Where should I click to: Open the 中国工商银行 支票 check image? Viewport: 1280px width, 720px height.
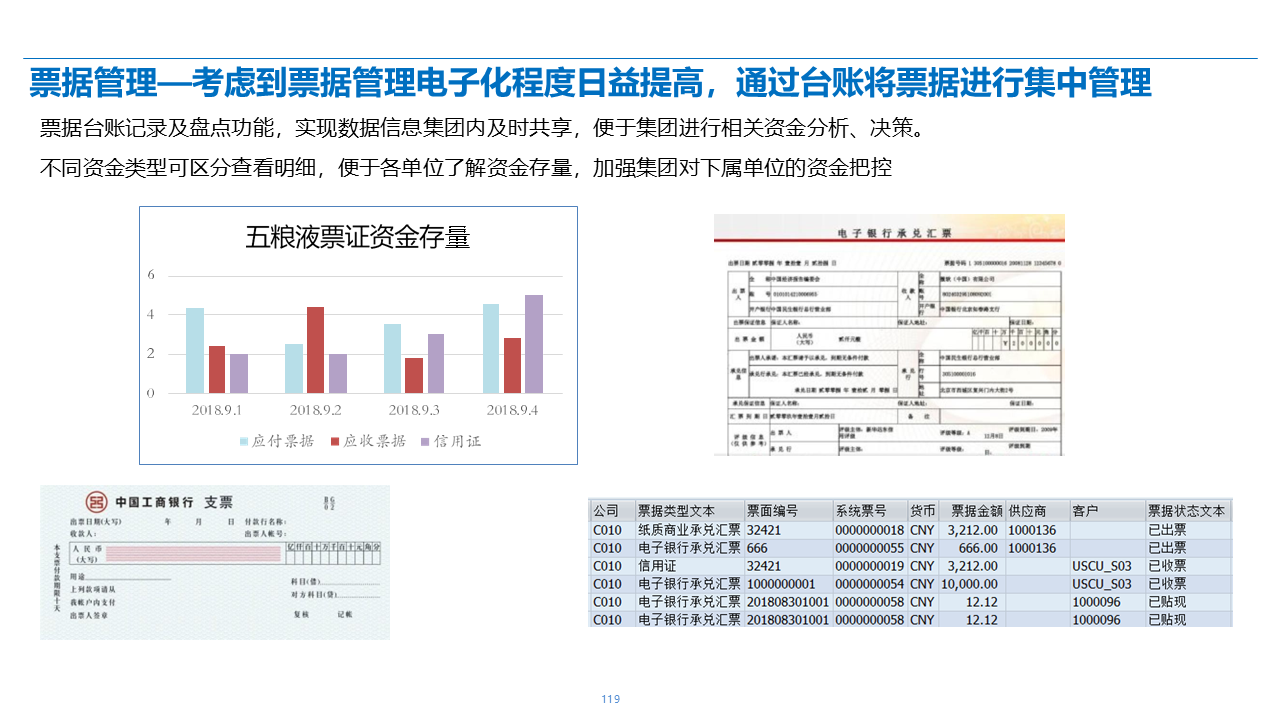point(215,562)
